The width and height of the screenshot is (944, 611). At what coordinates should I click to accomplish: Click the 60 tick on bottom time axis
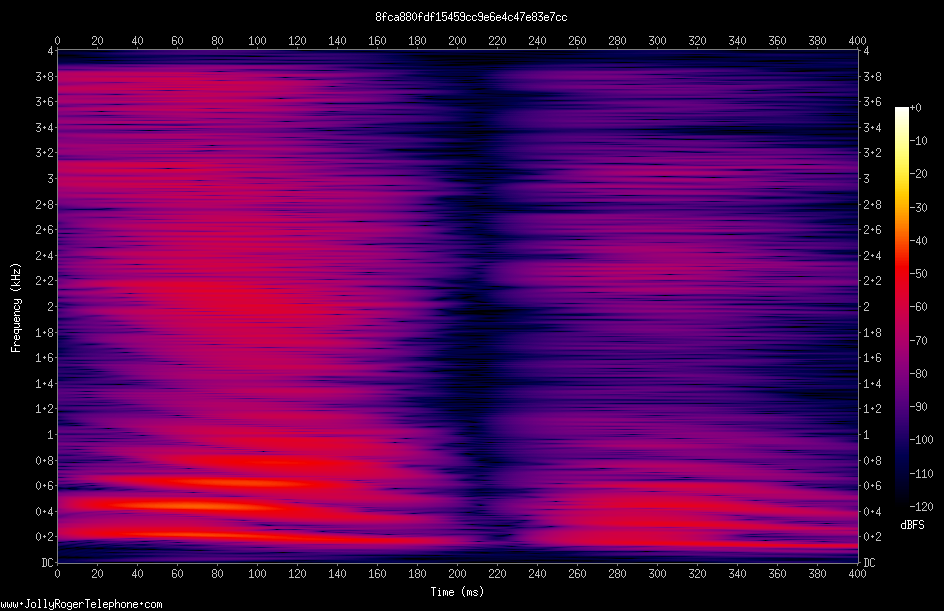[x=177, y=574]
